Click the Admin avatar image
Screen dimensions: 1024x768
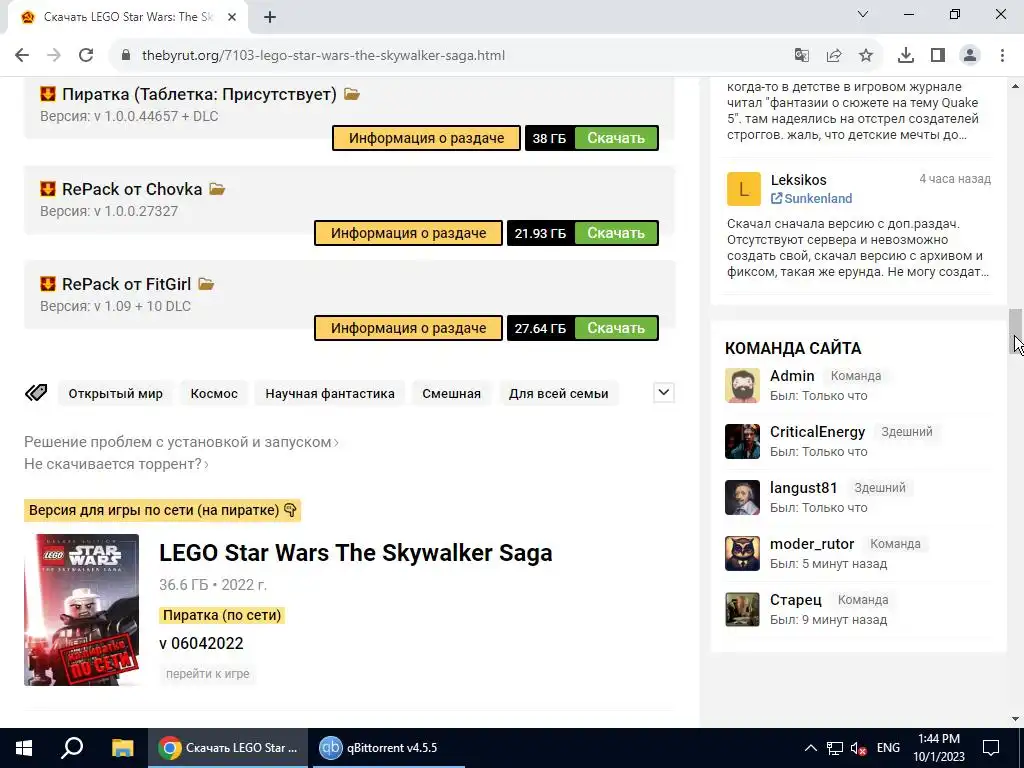[x=743, y=385]
